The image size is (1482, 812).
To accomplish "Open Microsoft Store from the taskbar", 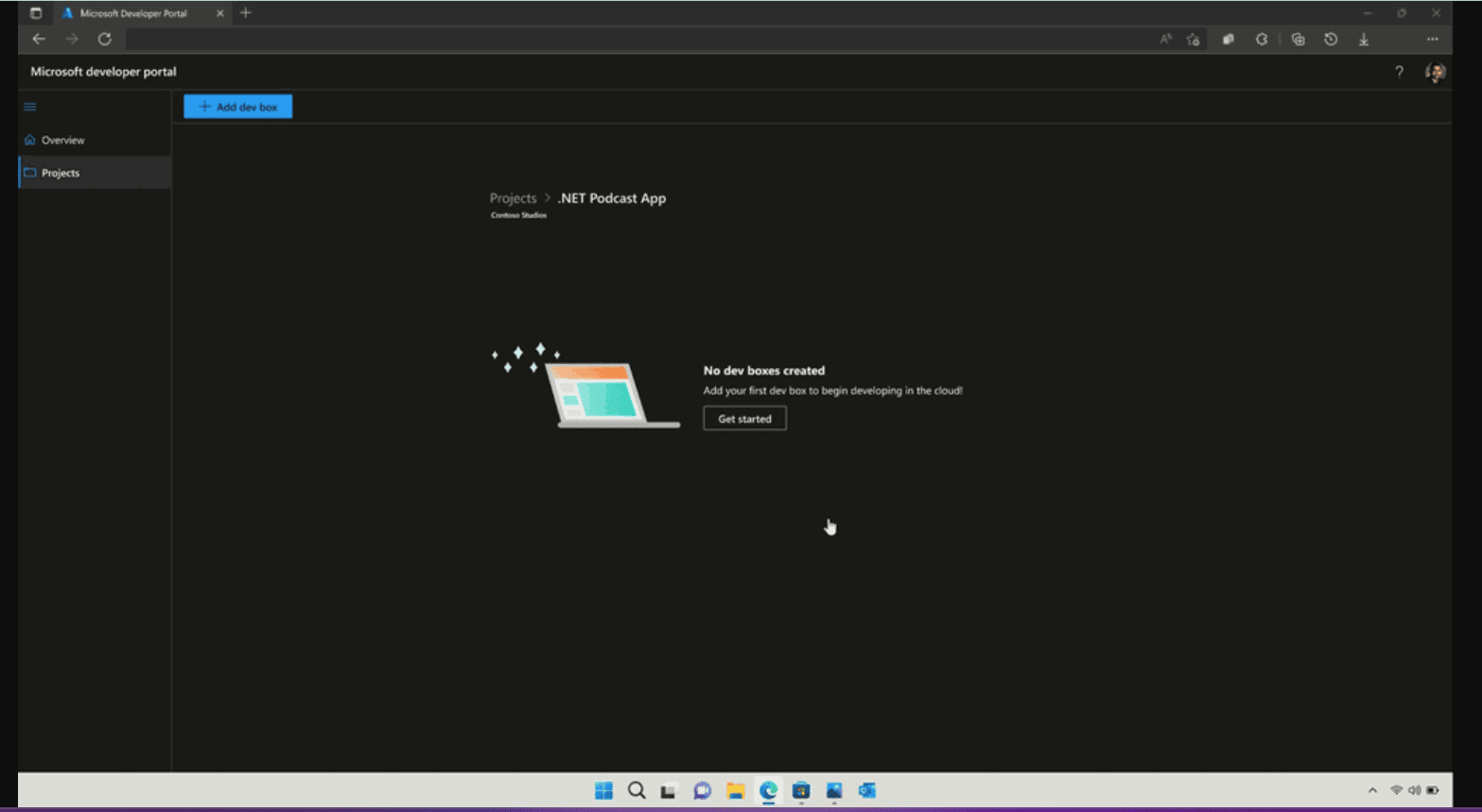I will pyautogui.click(x=801, y=790).
